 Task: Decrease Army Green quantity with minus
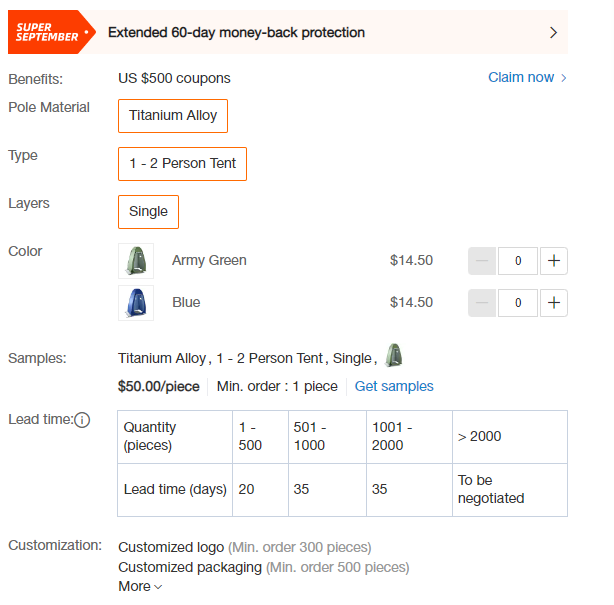pyautogui.click(x=482, y=261)
